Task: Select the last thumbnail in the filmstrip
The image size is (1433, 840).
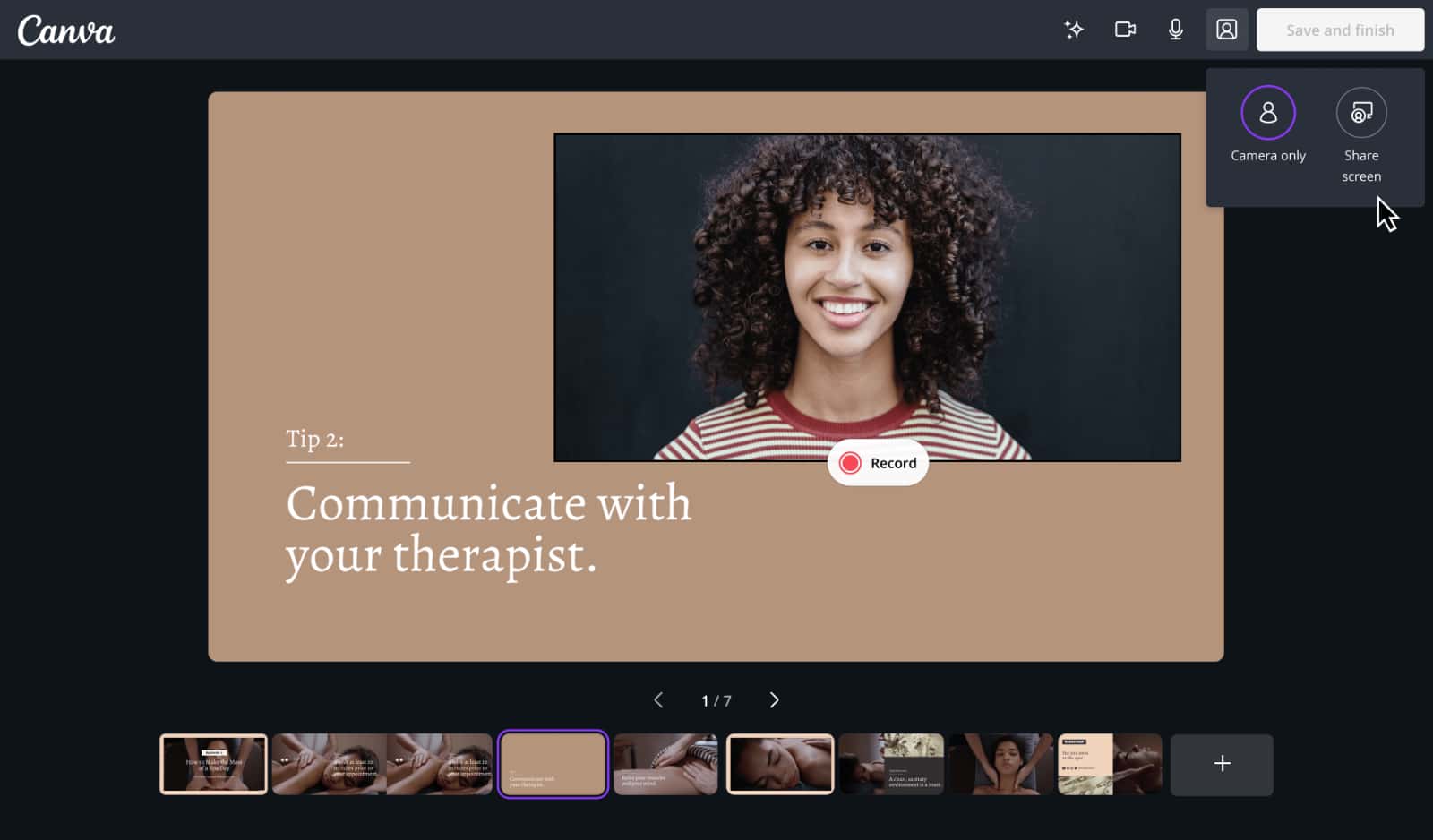Action: point(1109,764)
